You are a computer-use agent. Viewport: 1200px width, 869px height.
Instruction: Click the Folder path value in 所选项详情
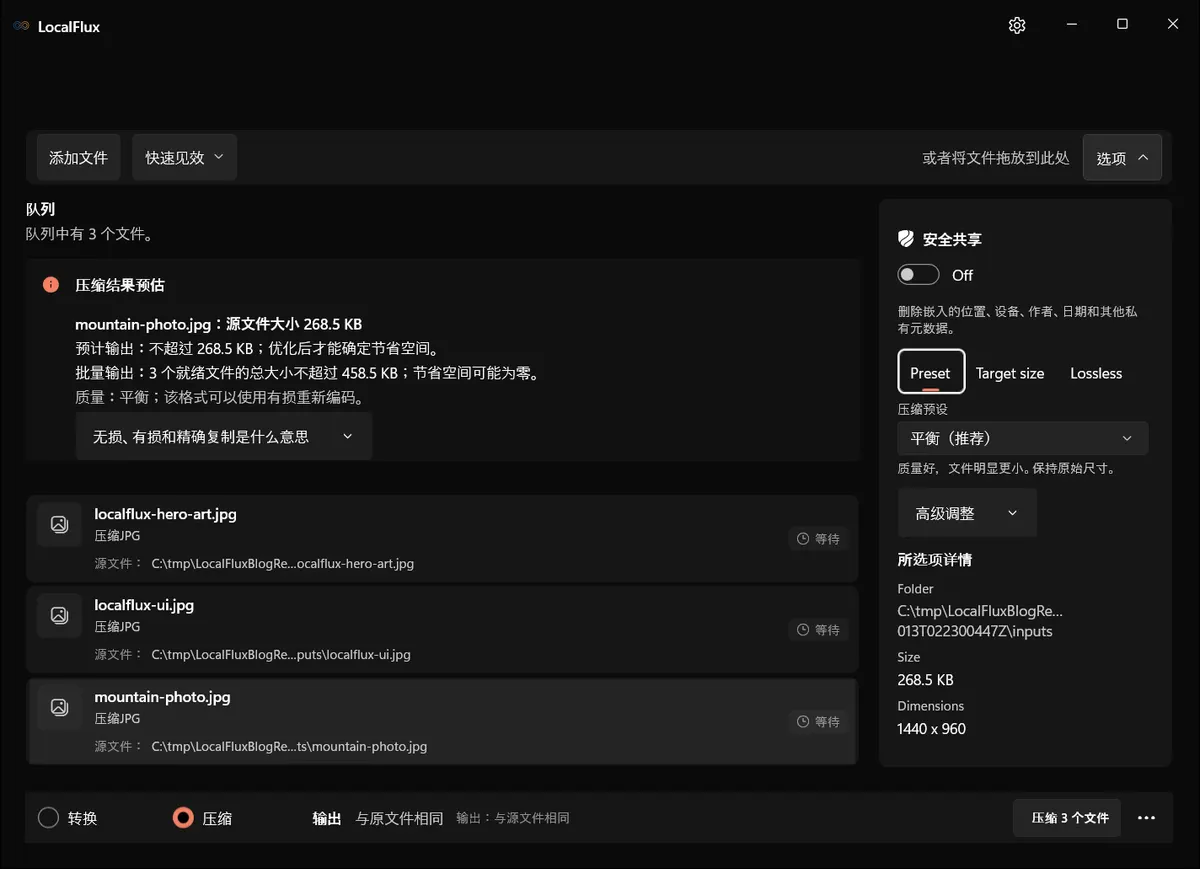click(x=980, y=621)
